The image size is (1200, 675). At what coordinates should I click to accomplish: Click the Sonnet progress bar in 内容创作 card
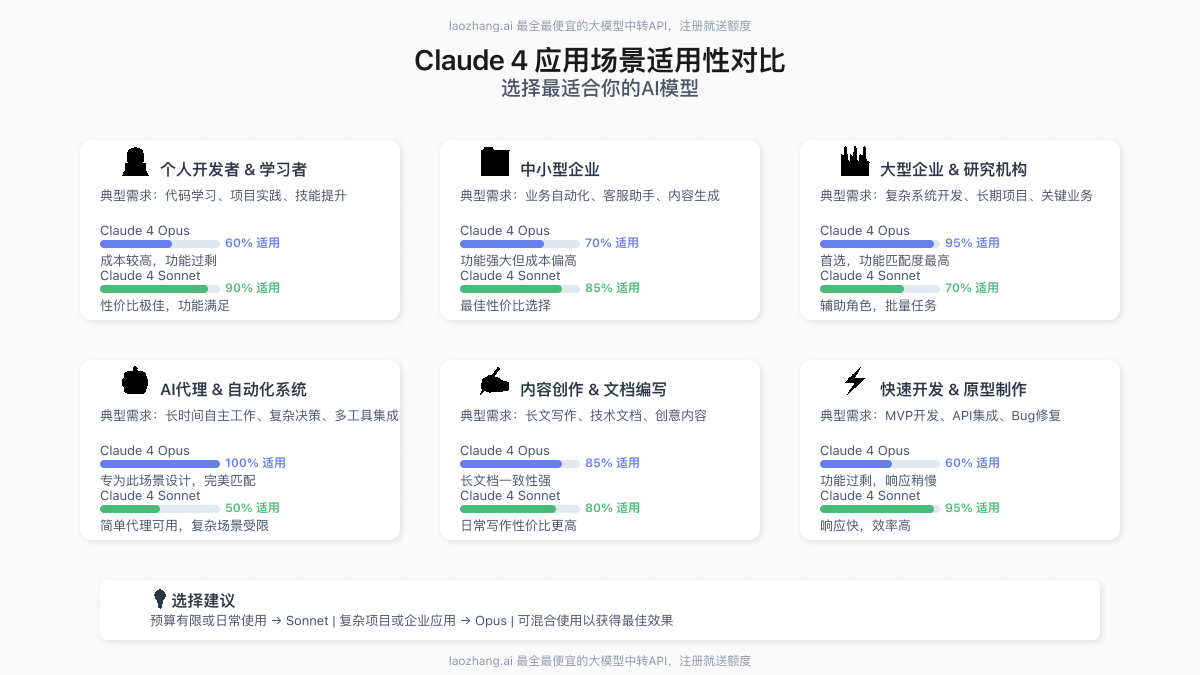click(x=520, y=509)
